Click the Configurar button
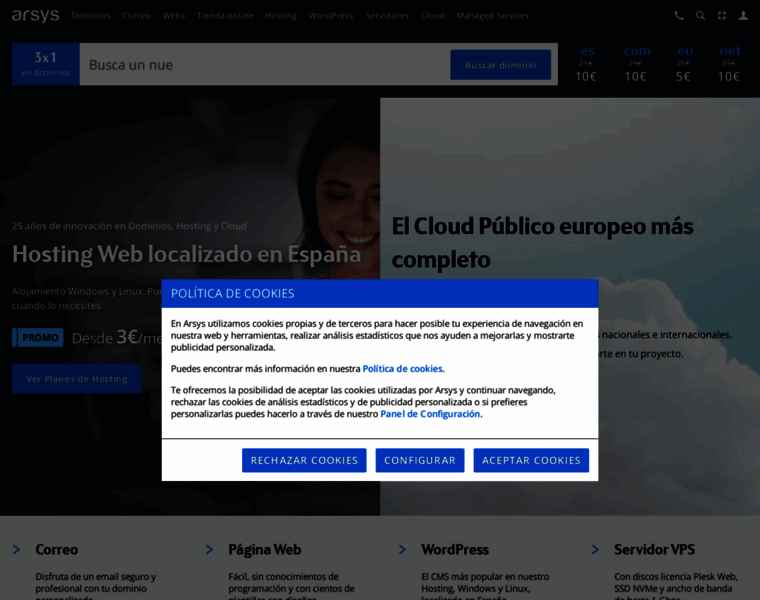 420,460
